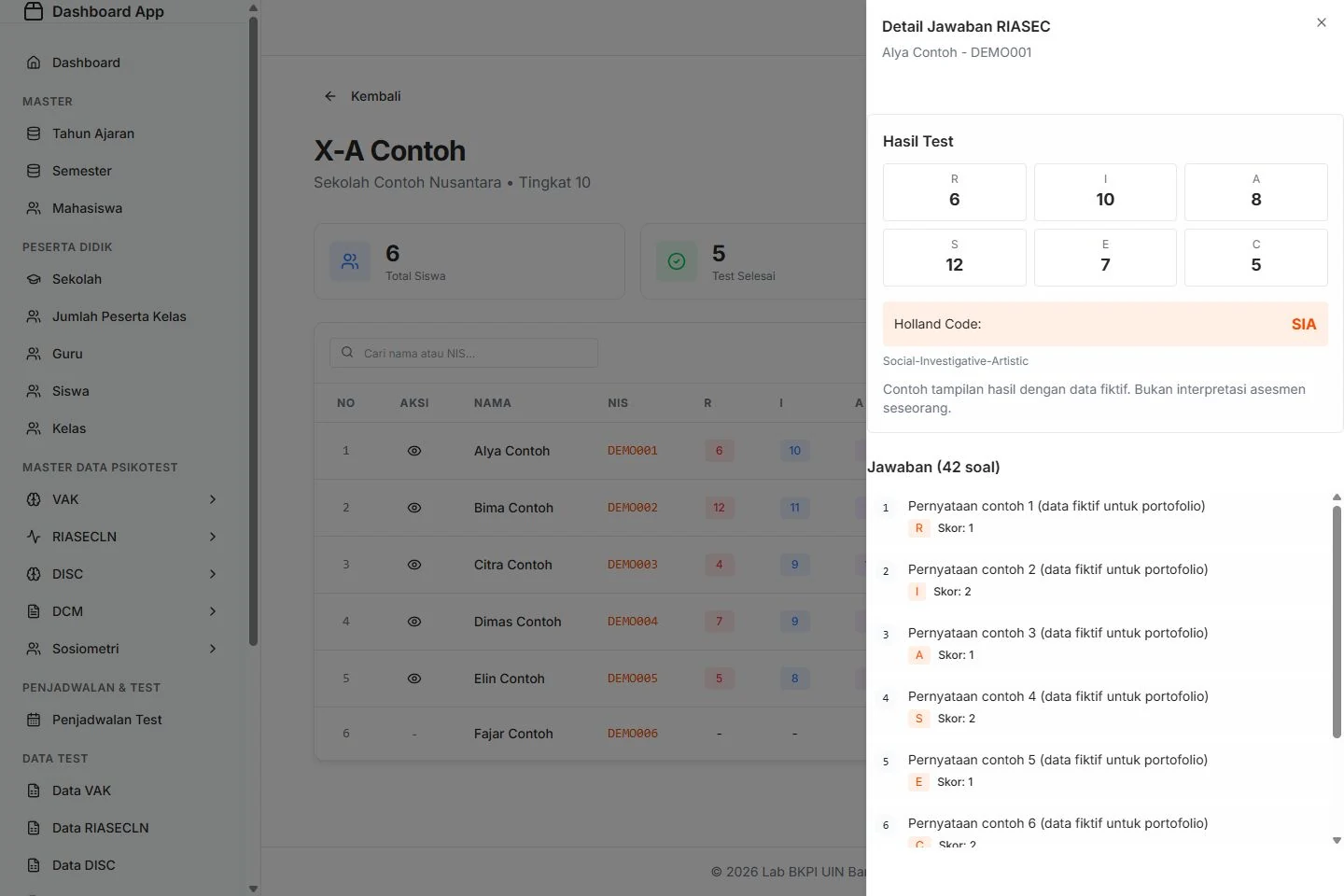Click the Dashboard App logo icon
The width and height of the screenshot is (1344, 896).
click(x=34, y=11)
